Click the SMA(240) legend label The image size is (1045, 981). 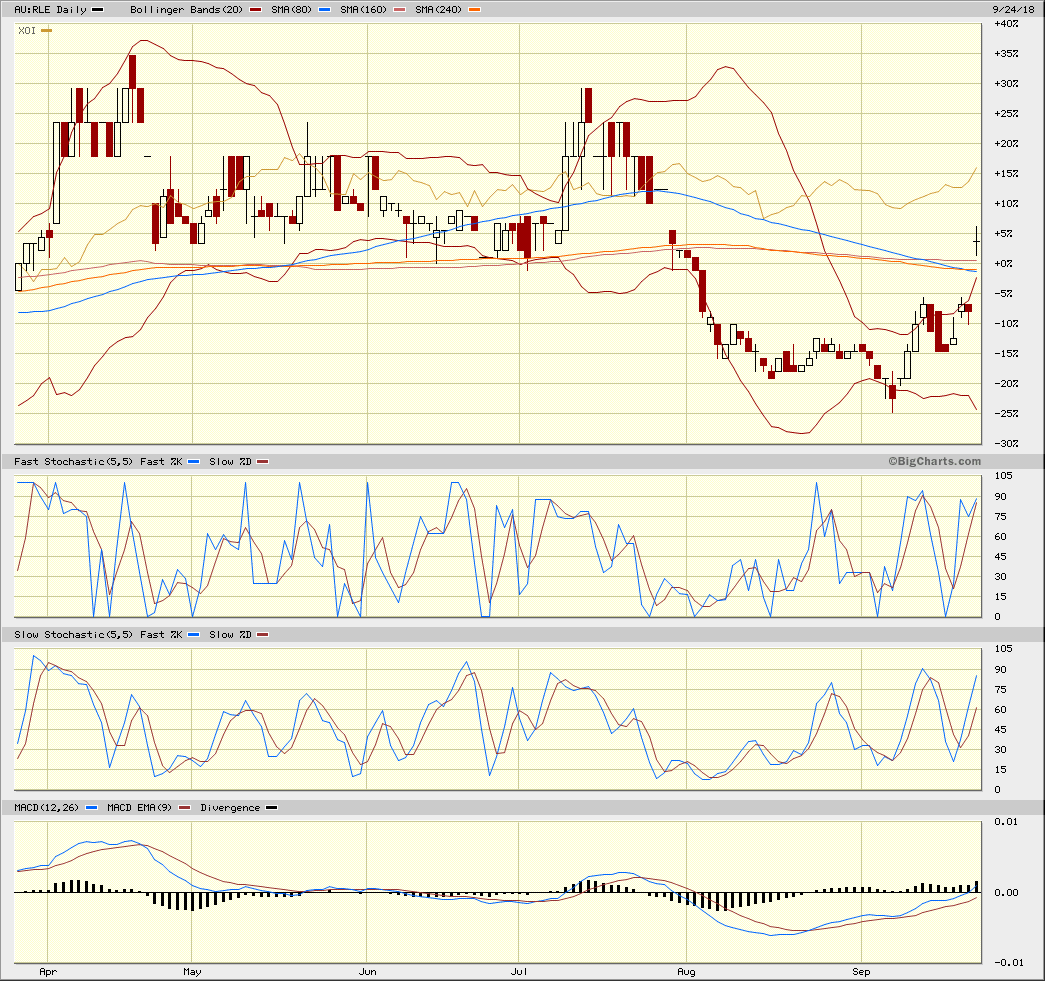[x=438, y=10]
